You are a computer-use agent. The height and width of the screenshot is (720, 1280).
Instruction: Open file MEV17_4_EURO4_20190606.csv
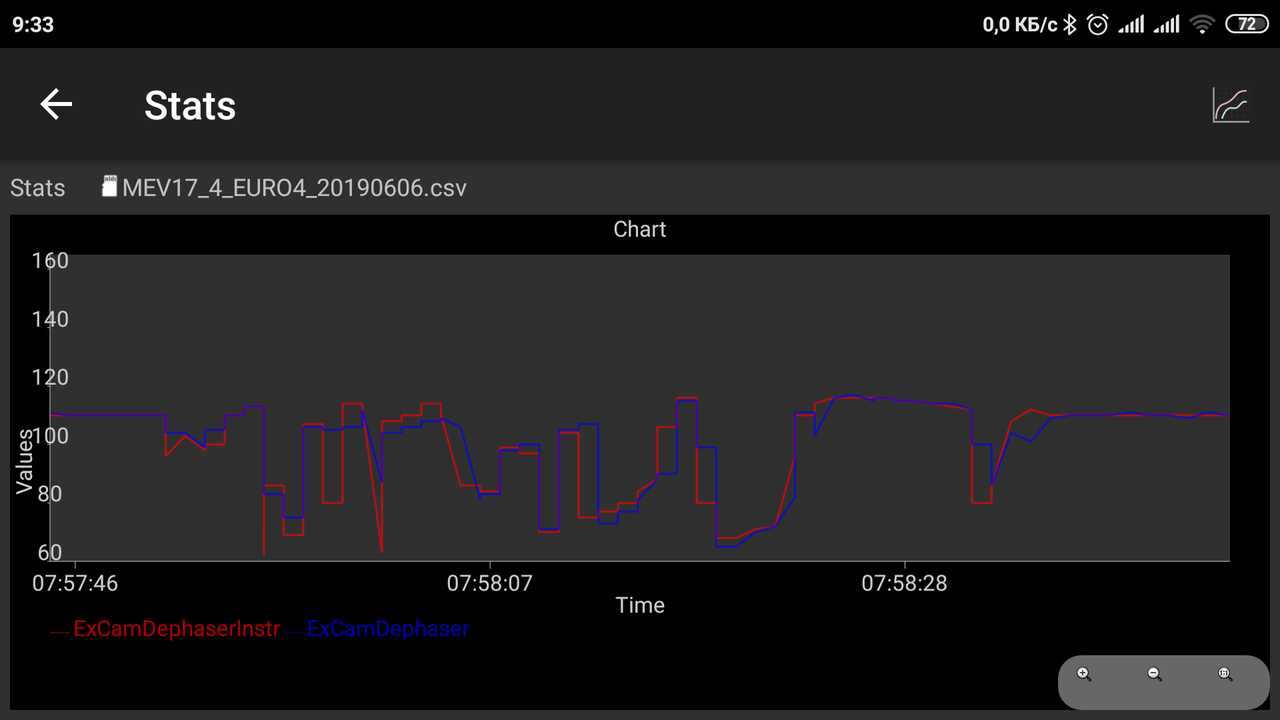point(294,188)
